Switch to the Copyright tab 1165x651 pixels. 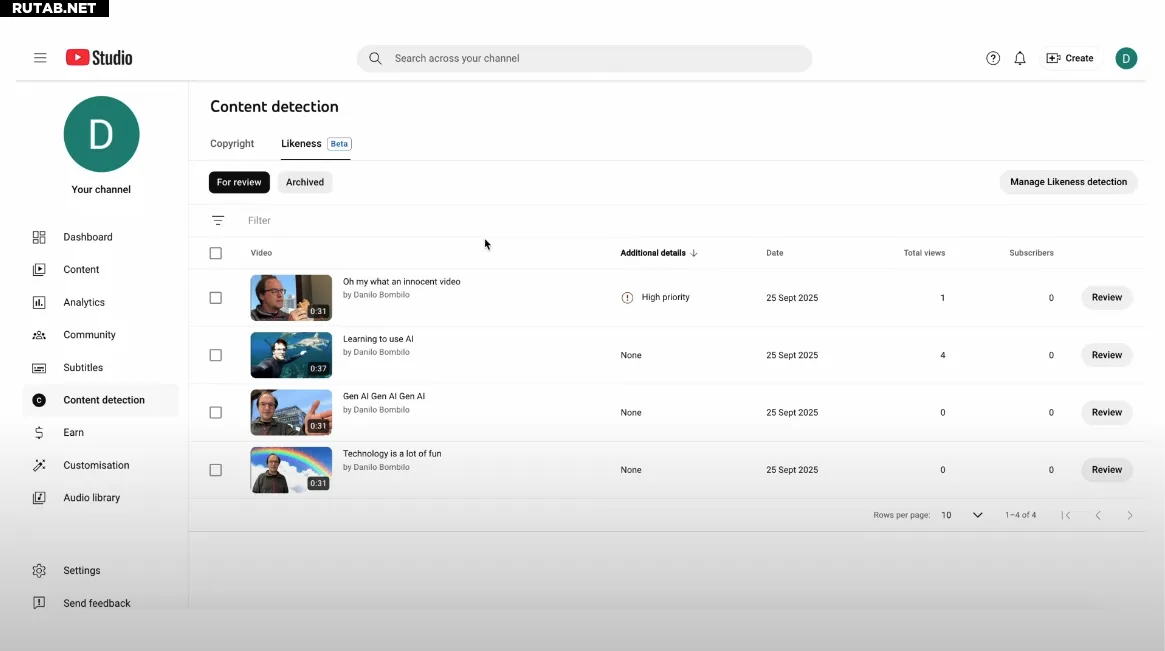coord(232,144)
